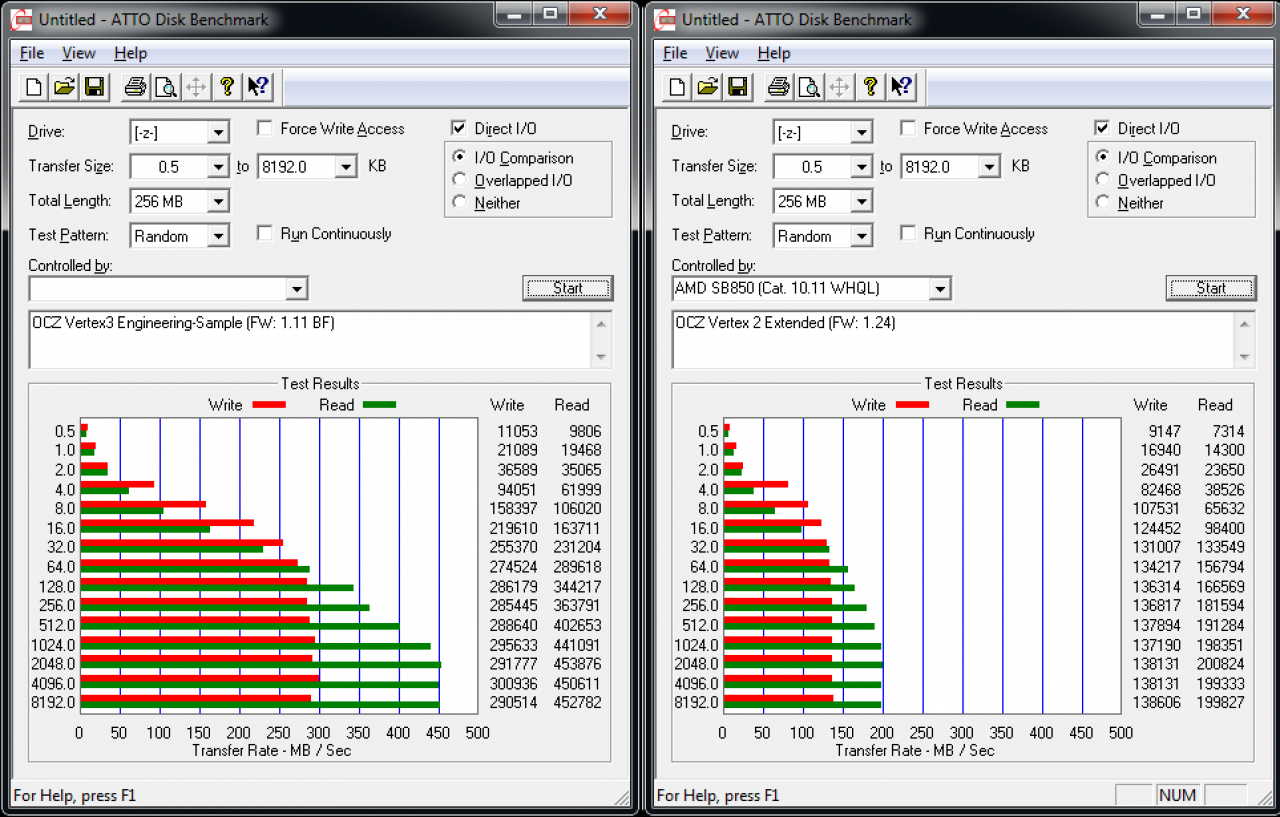Select Neither radio in left window

click(459, 202)
